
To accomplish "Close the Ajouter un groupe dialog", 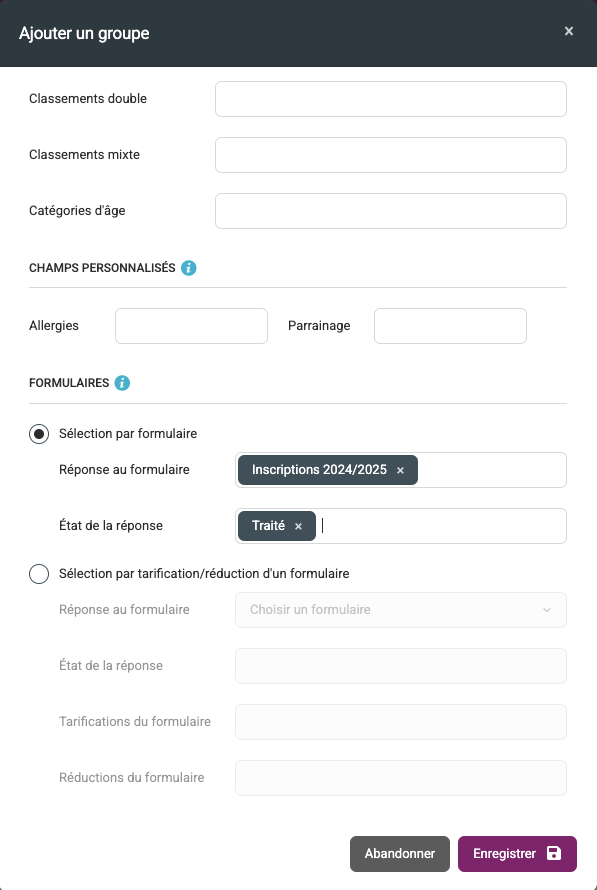I will (x=569, y=31).
